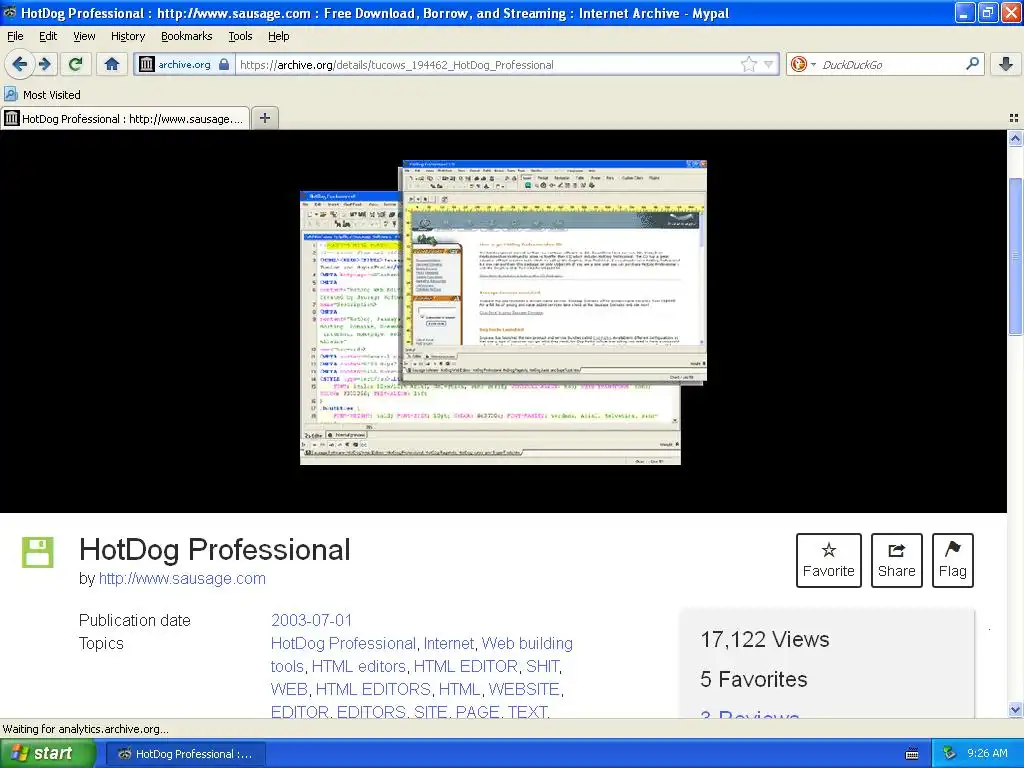Click the 9:26 AM clock
Image resolution: width=1024 pixels, height=768 pixels.
[x=987, y=754]
